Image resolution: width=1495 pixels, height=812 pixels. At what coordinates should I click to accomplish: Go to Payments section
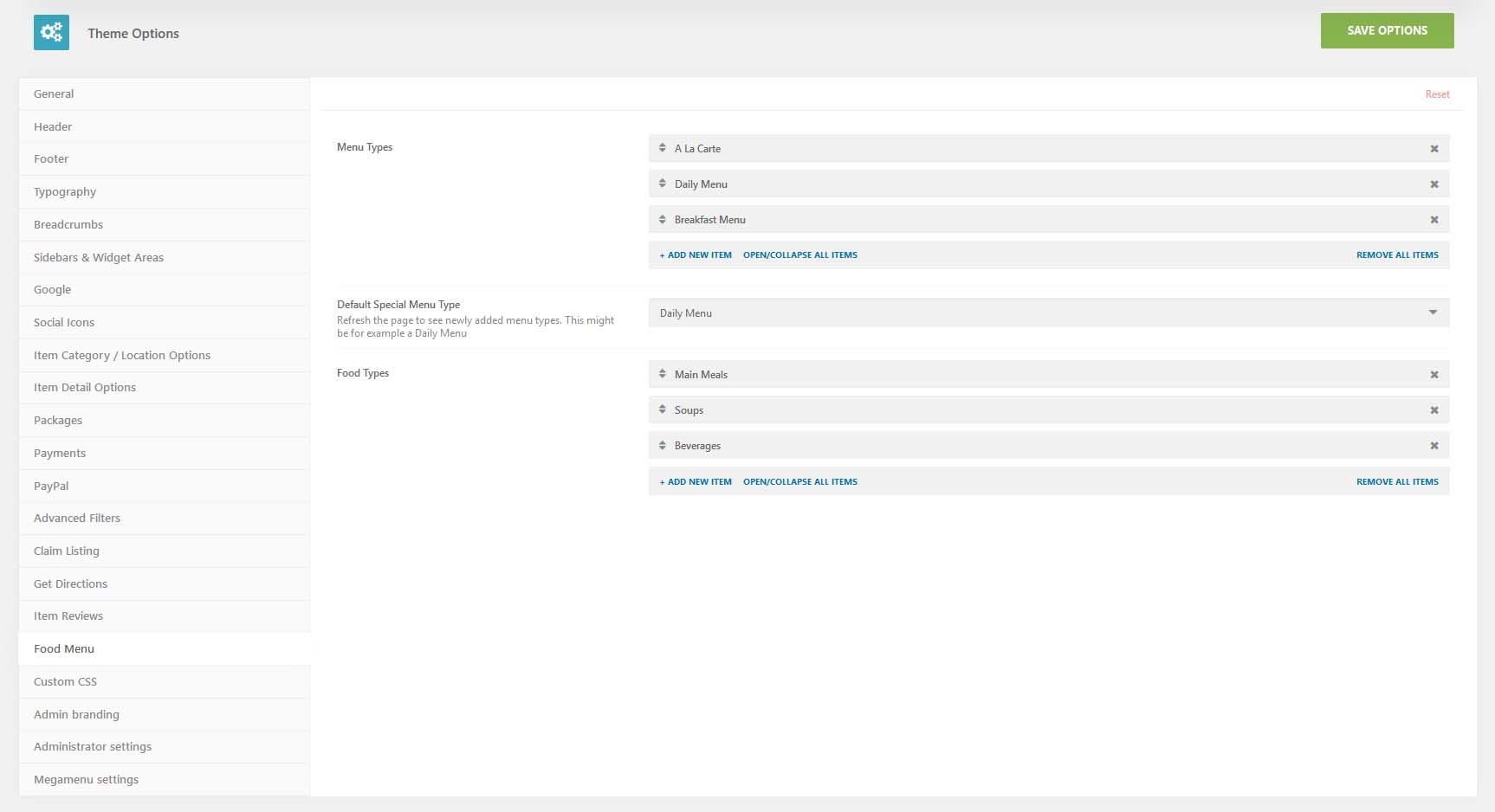pos(164,453)
